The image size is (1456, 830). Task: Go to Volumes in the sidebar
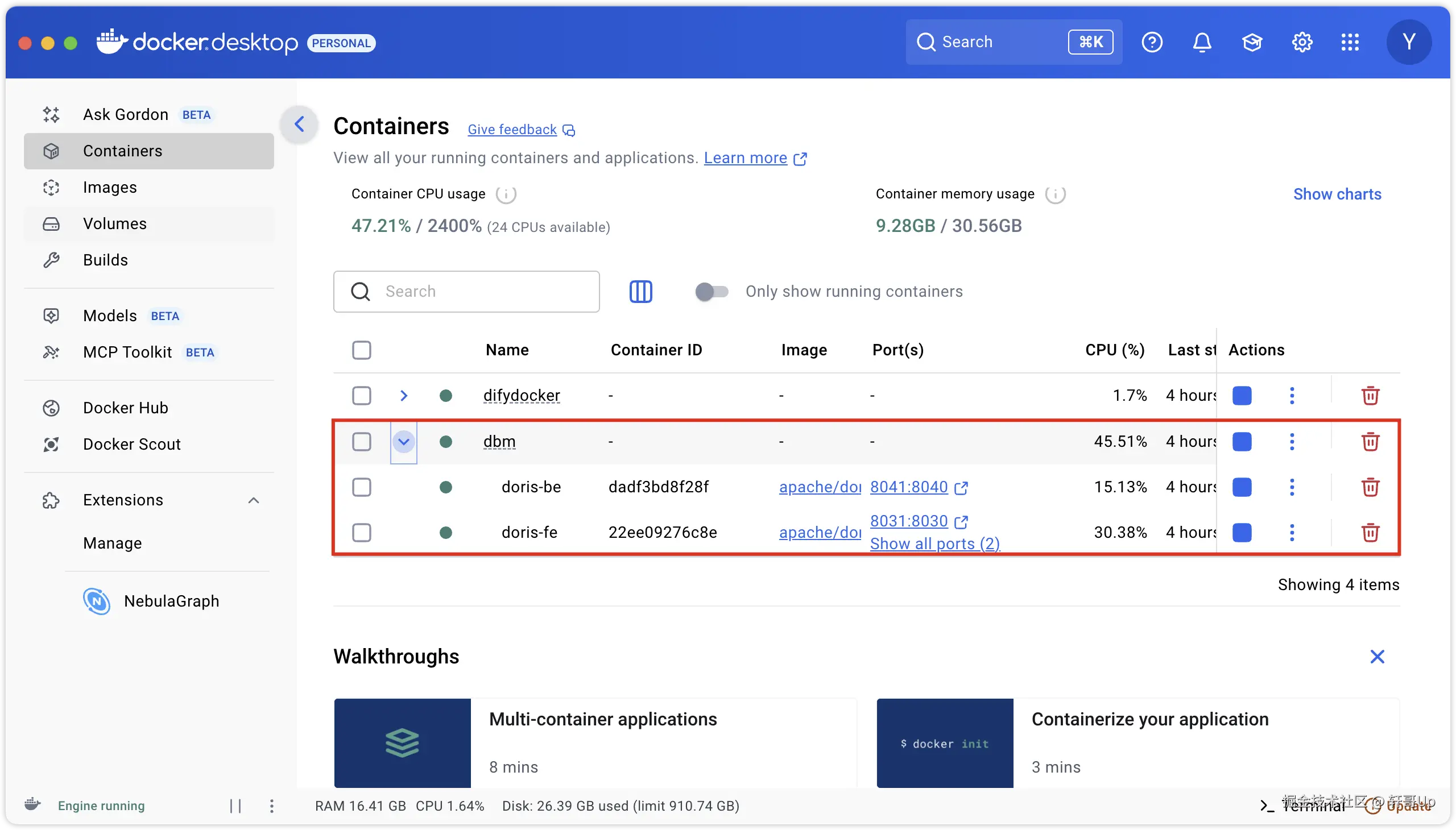click(115, 223)
